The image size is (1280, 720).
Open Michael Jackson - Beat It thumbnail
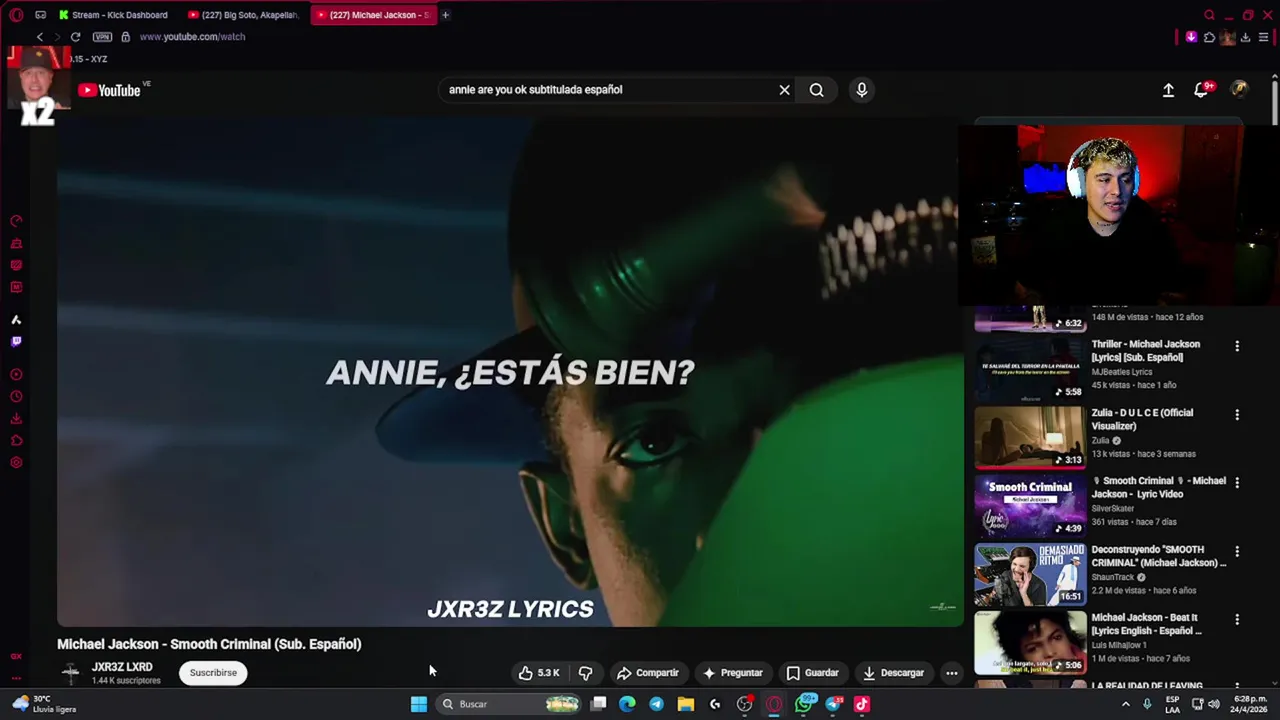coord(1030,642)
